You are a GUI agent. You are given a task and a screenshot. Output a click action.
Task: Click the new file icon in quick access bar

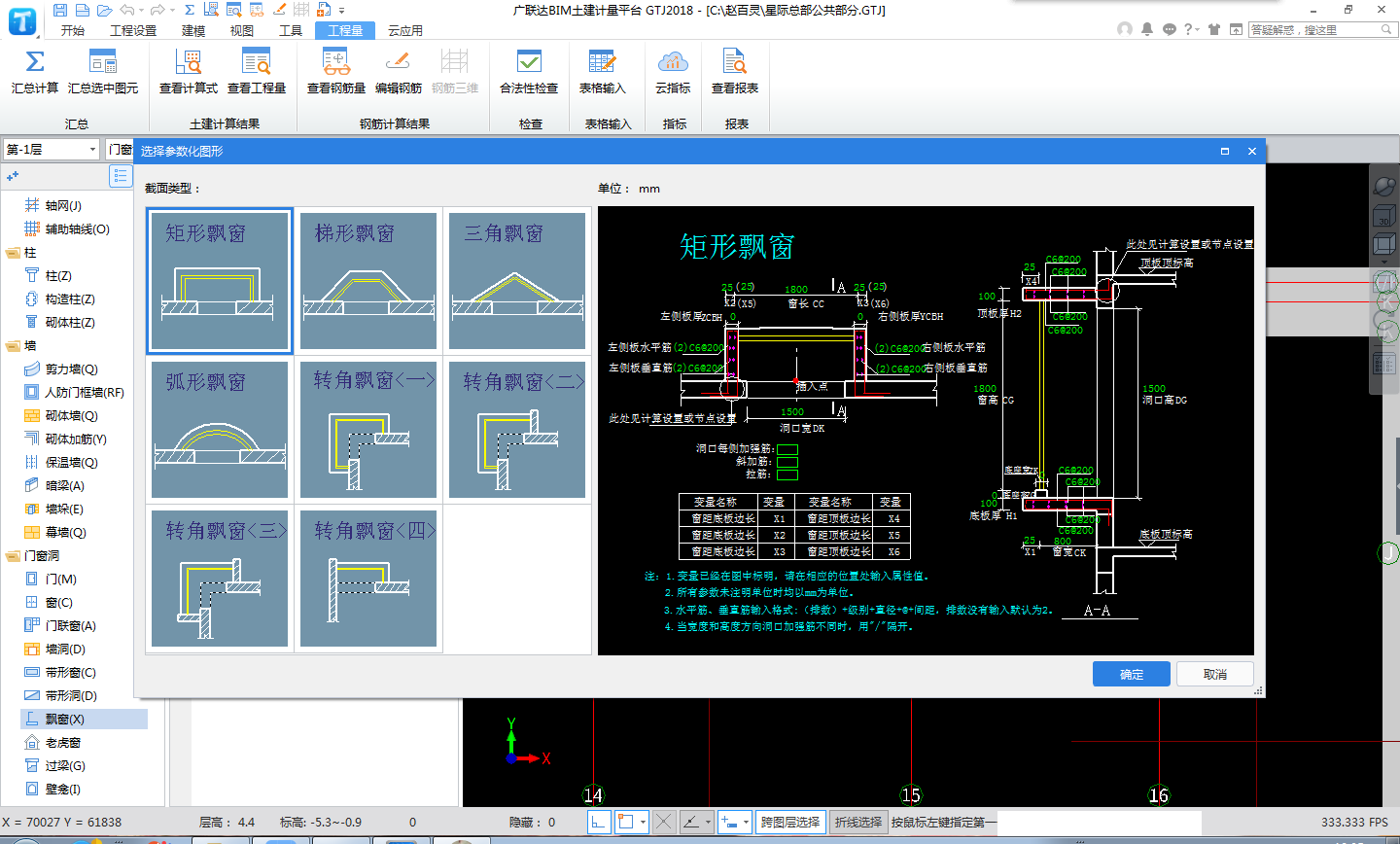82,10
